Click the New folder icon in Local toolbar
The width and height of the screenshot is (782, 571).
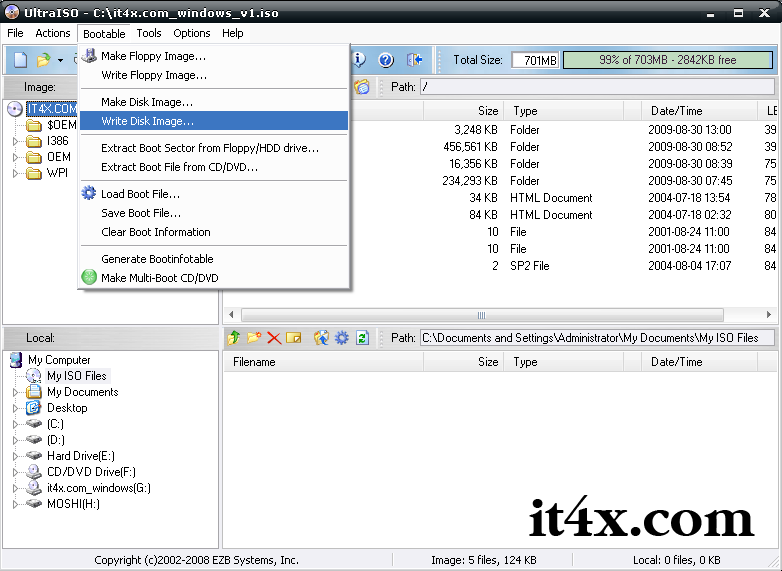(x=254, y=338)
